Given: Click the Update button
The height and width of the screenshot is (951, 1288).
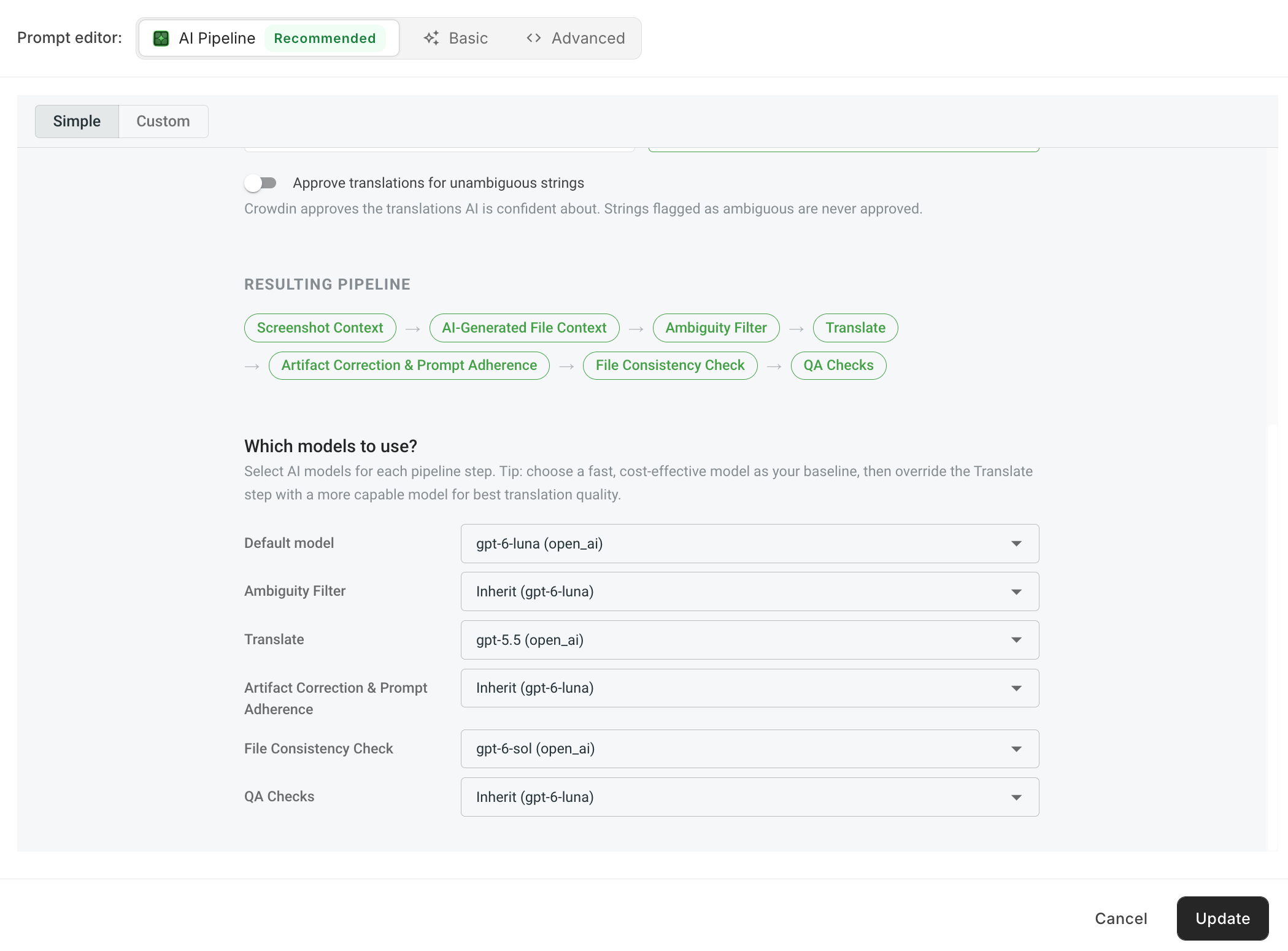Looking at the screenshot, I should click(x=1222, y=918).
